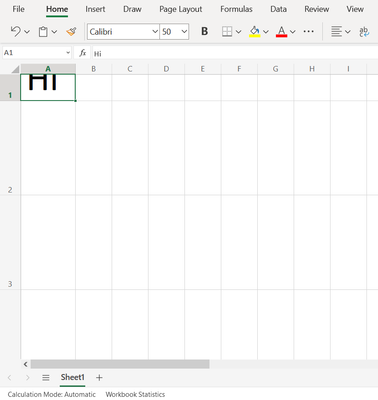Open the Page Layout tab
Viewport: 378px width, 400px height.
click(x=181, y=9)
